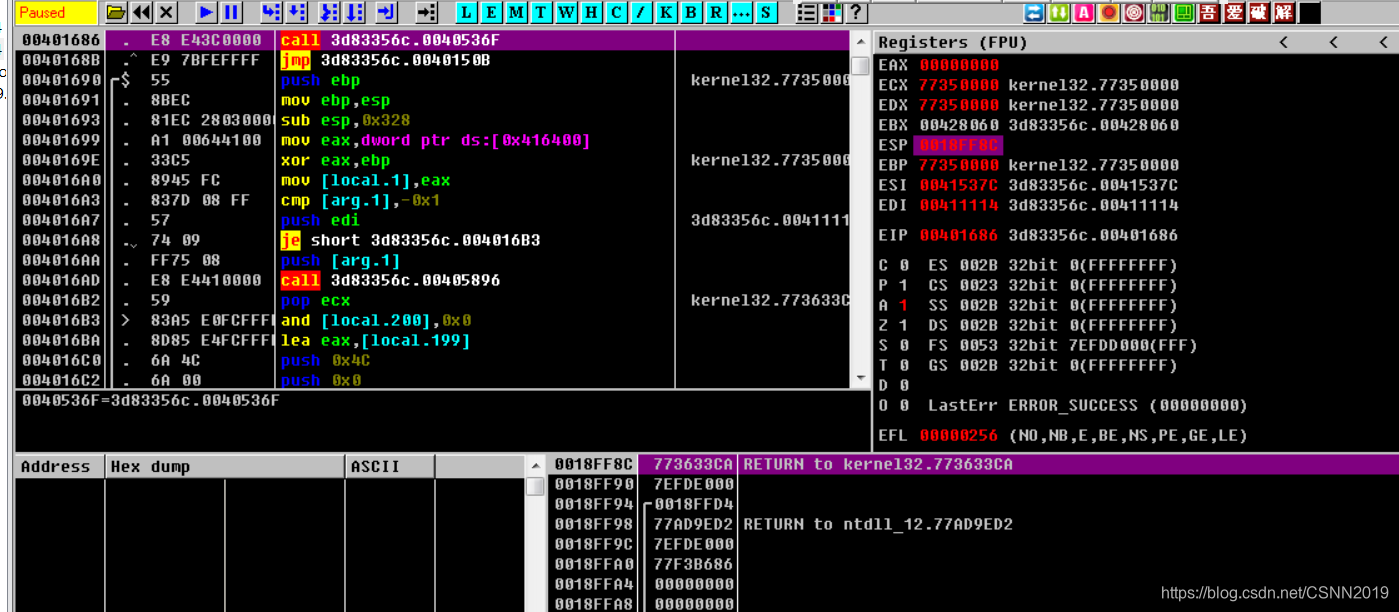Open the Call stack window (K)
Screen dimensions: 1399x612
coord(666,13)
